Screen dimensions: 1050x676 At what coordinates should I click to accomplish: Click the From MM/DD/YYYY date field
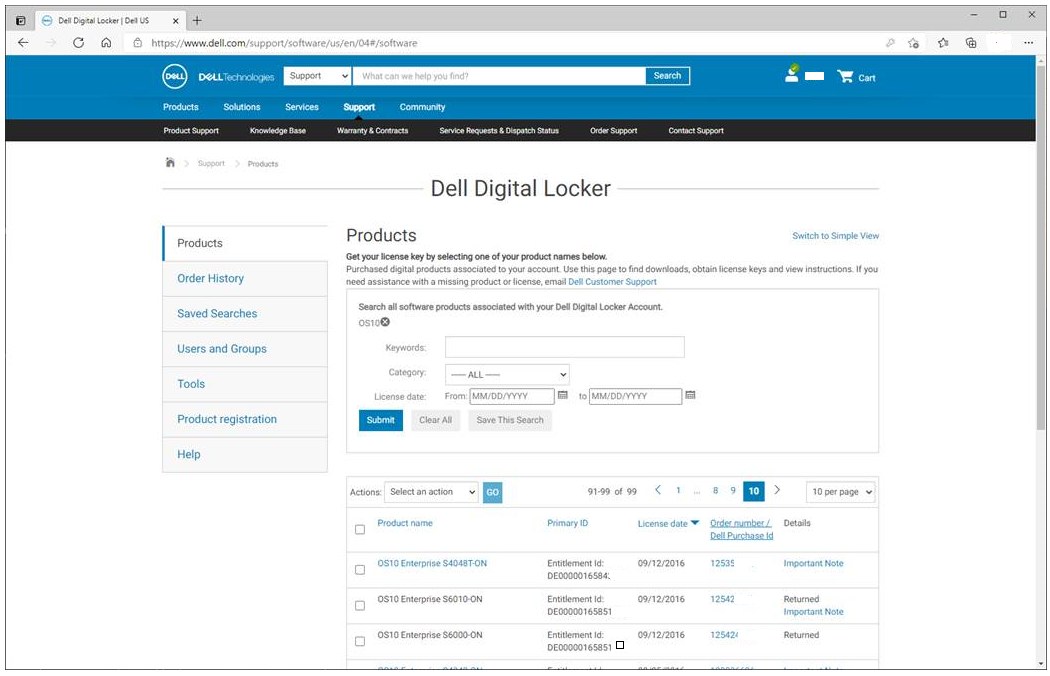pyautogui.click(x=512, y=396)
